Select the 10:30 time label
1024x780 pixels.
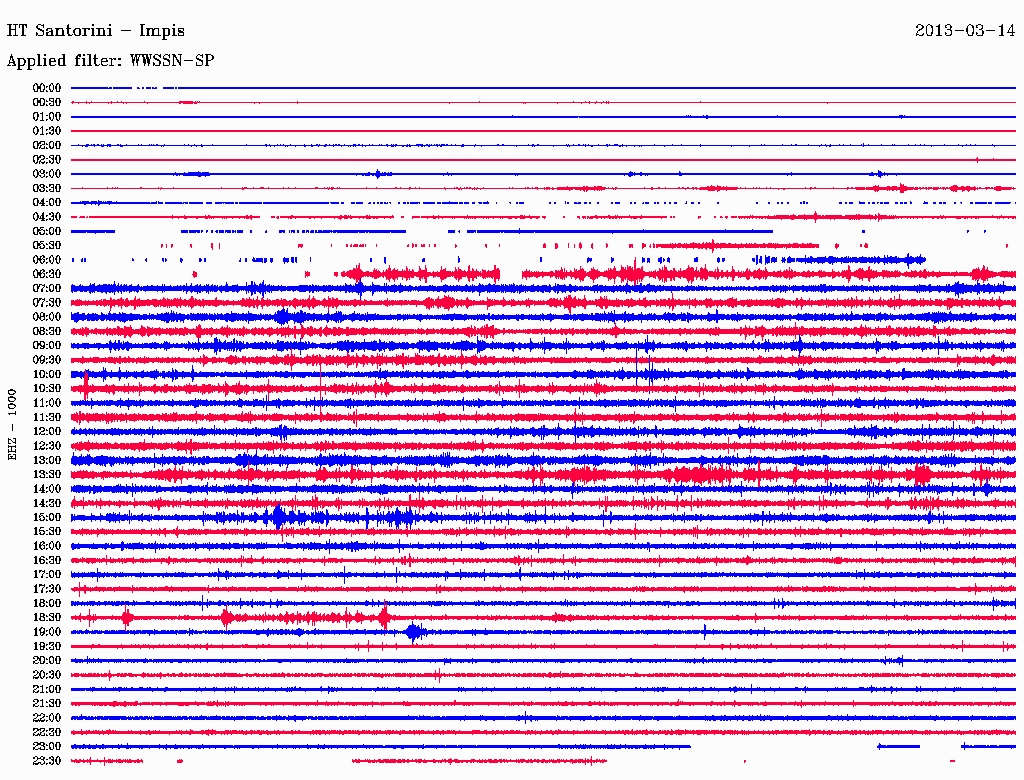tap(47, 389)
